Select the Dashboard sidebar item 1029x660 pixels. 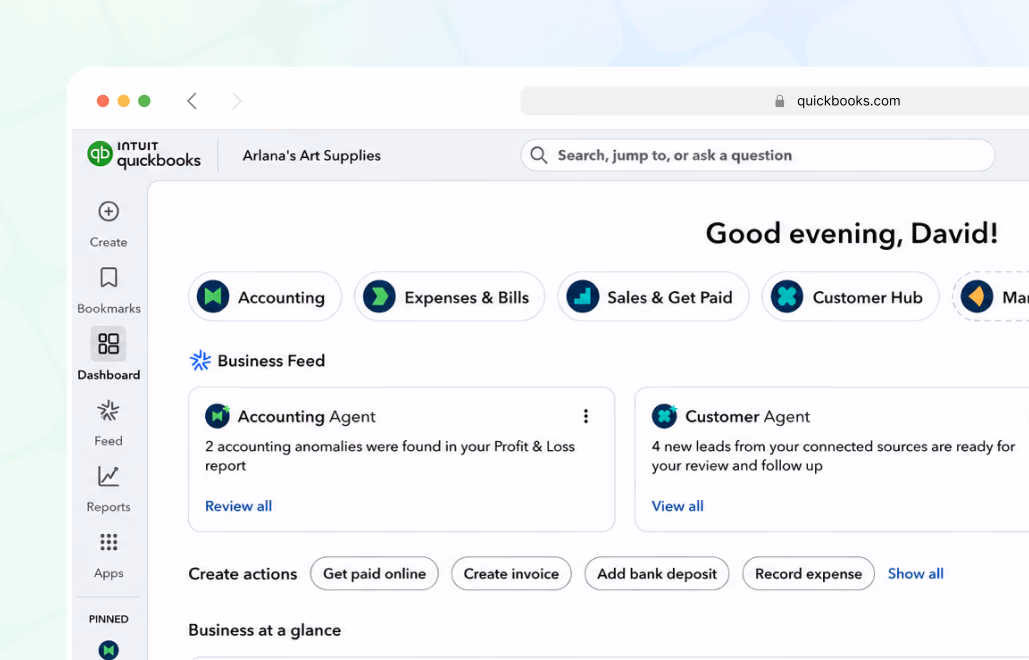tap(108, 355)
